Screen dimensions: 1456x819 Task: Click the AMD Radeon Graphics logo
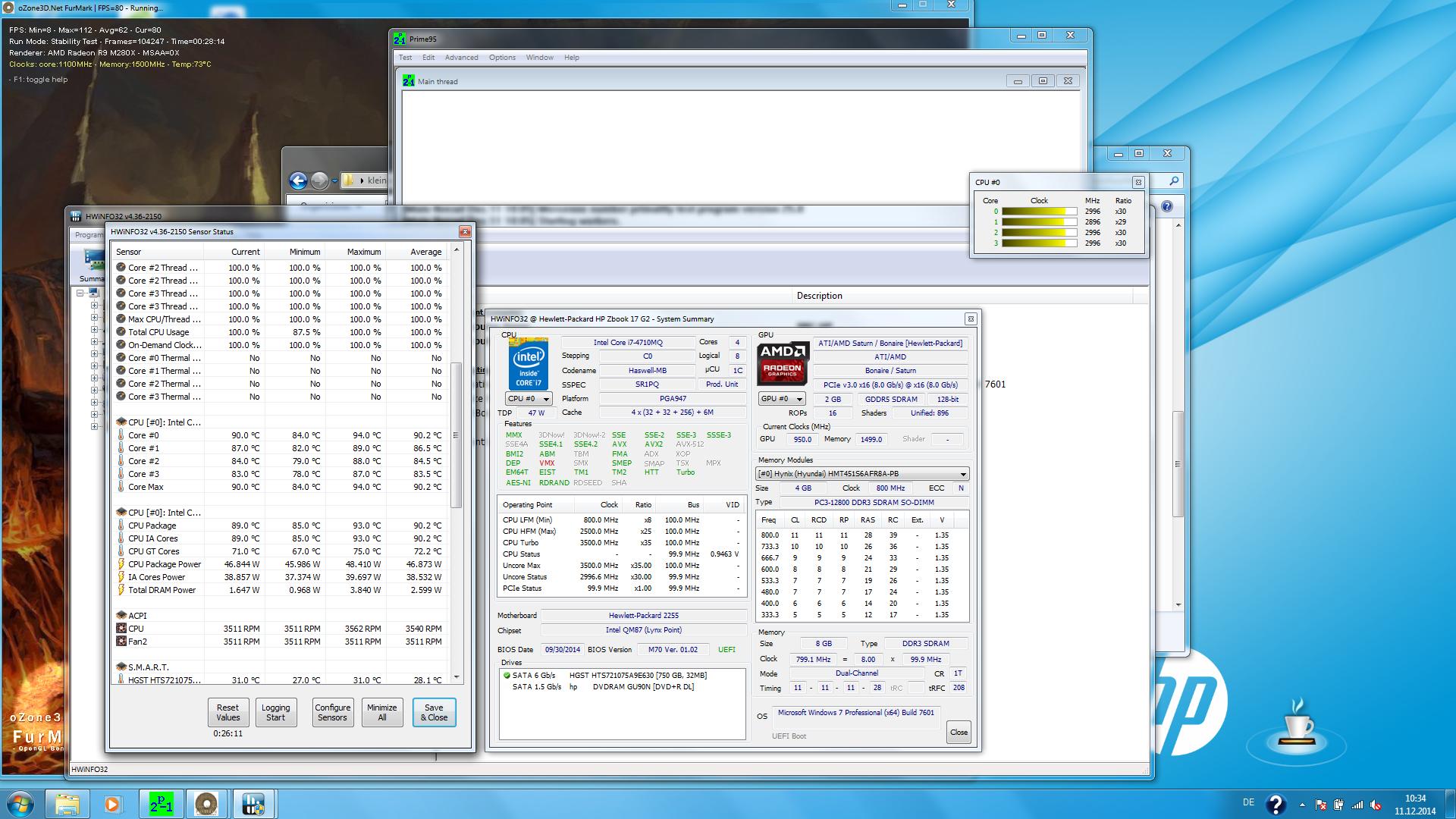tap(783, 362)
